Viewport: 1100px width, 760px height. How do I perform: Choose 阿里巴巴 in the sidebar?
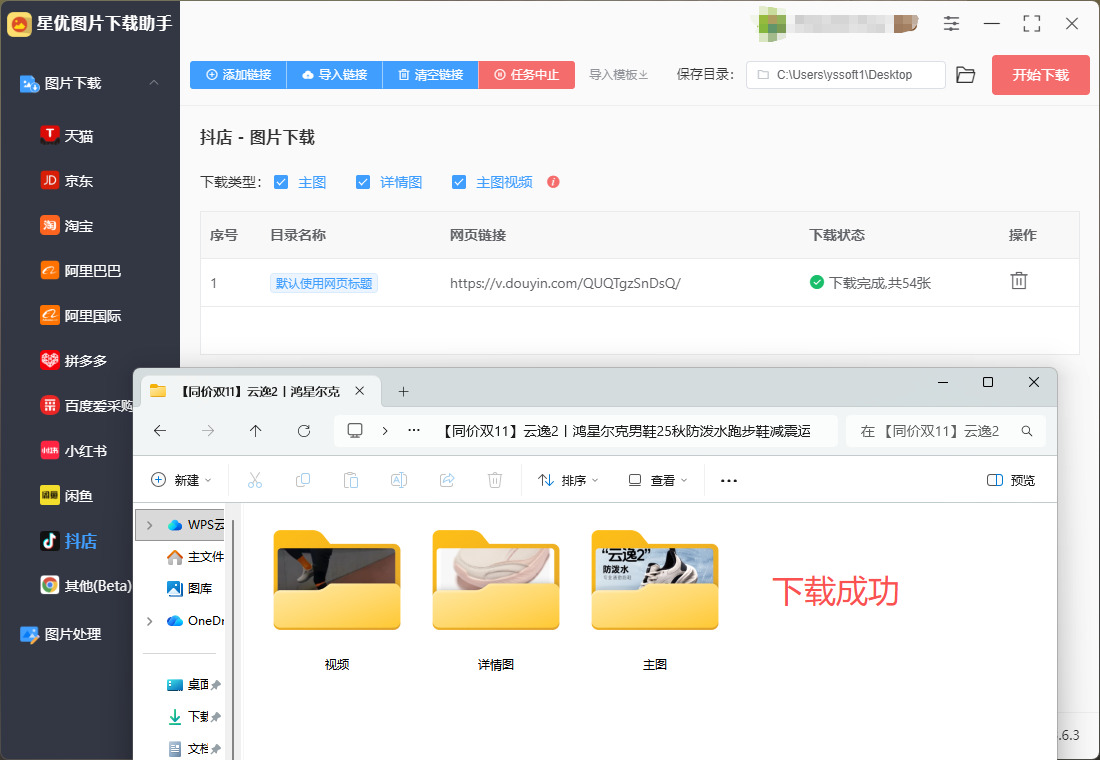81,270
